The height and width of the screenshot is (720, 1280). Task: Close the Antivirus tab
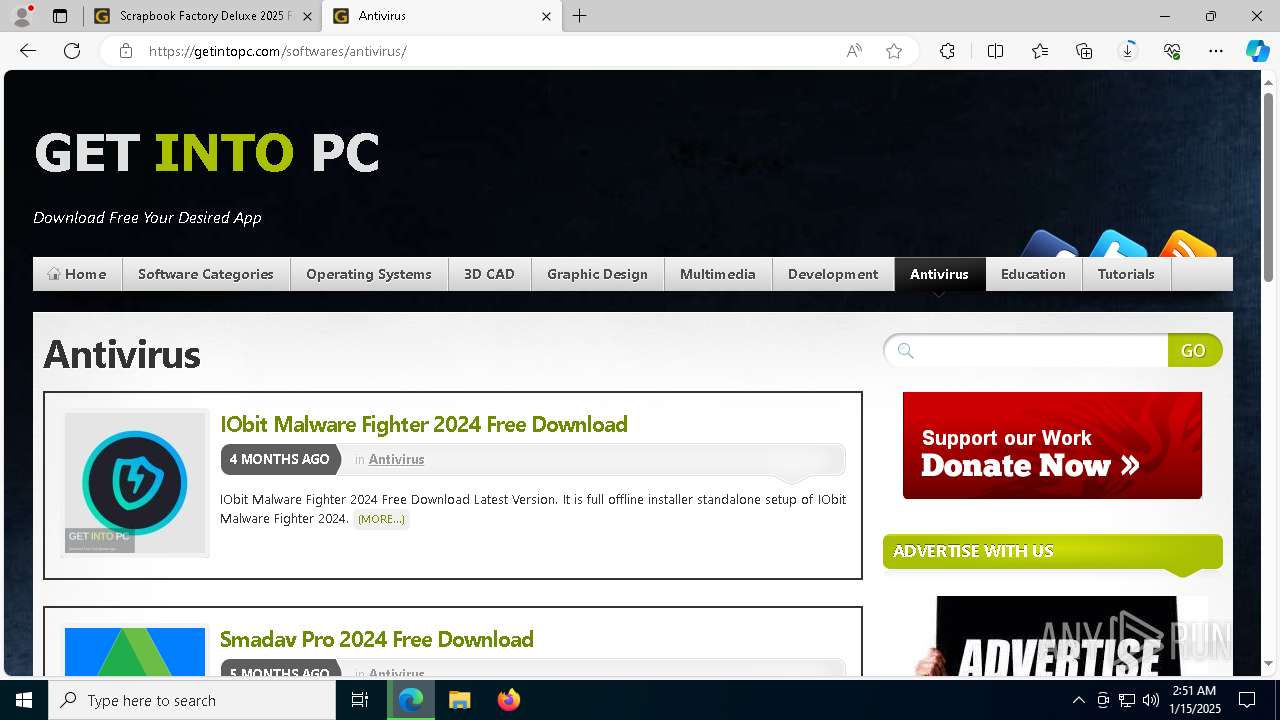(546, 16)
